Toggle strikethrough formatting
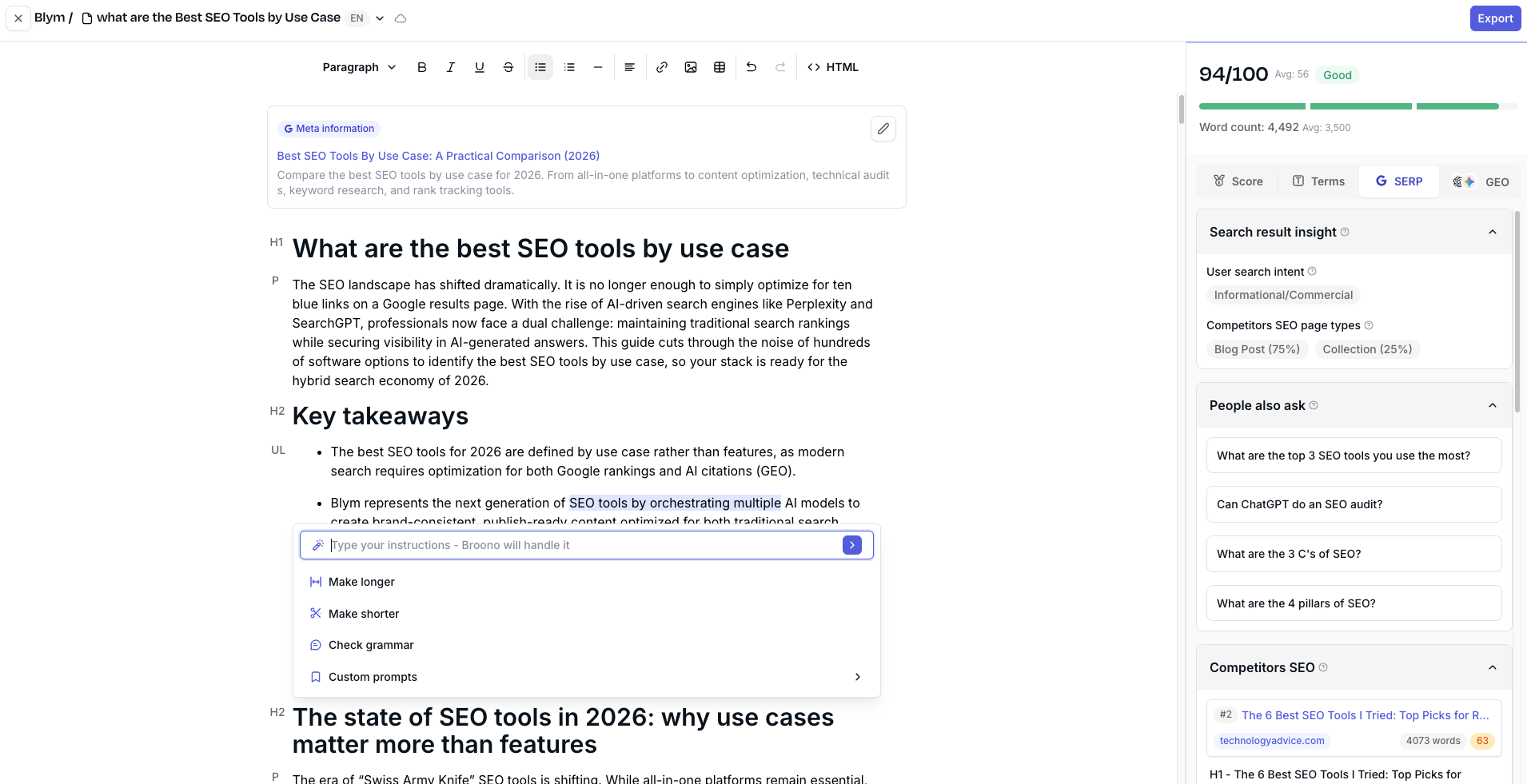The width and height of the screenshot is (1527, 784). pos(508,67)
